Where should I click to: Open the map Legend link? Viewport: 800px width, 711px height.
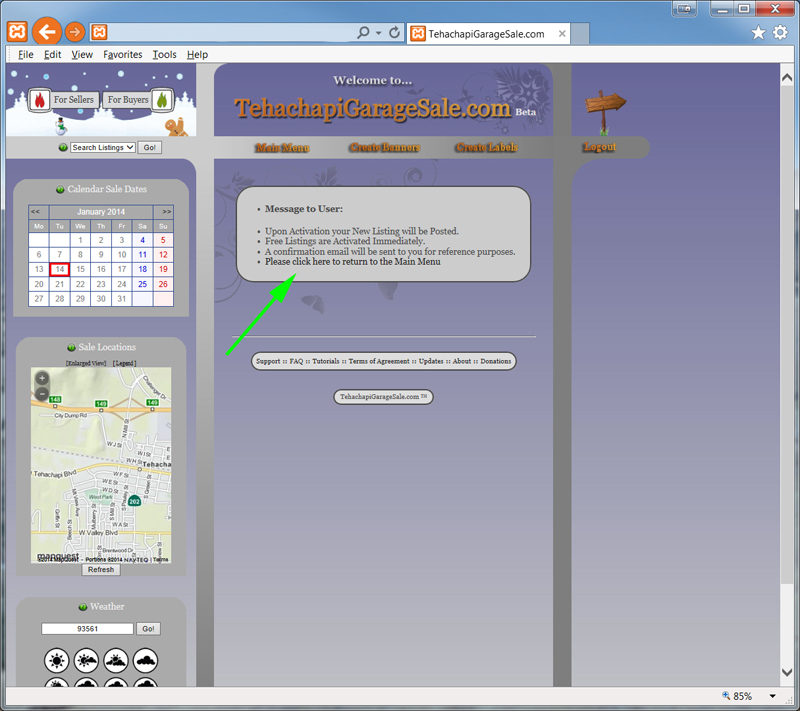coord(124,363)
